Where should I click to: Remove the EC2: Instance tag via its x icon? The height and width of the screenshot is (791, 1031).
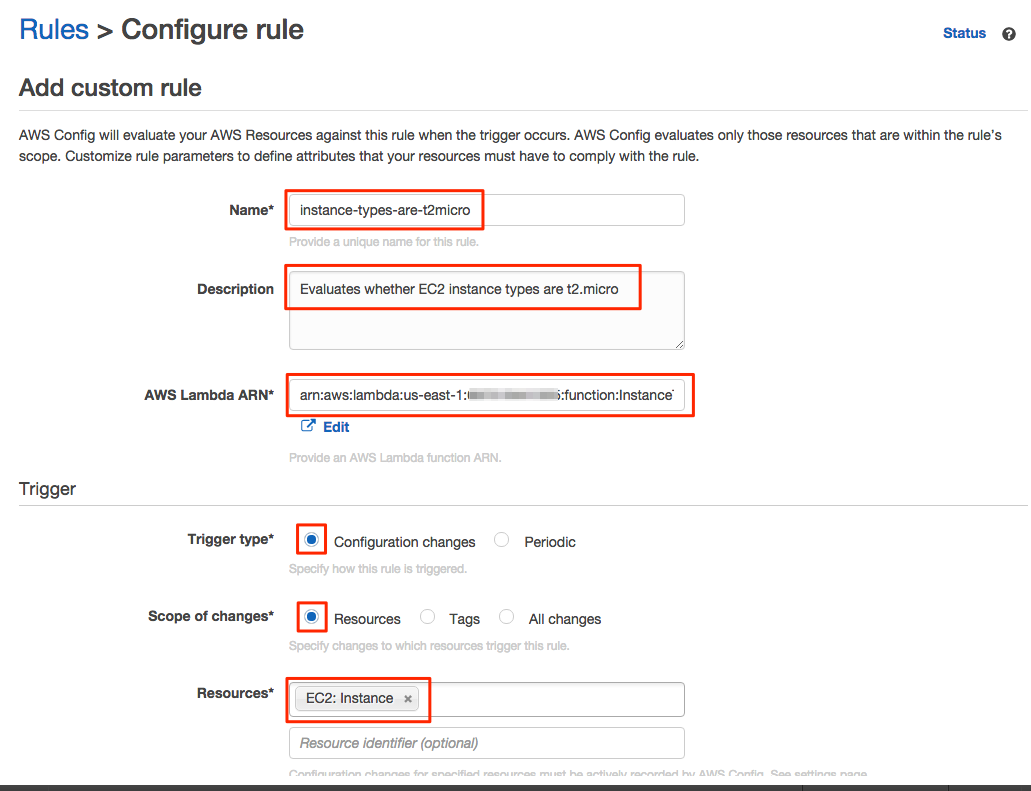tap(407, 699)
